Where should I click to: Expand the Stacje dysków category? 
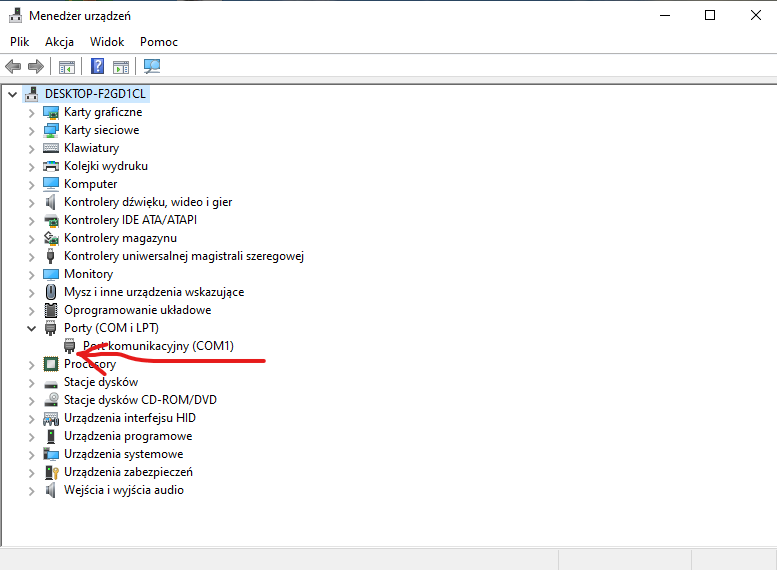(31, 382)
